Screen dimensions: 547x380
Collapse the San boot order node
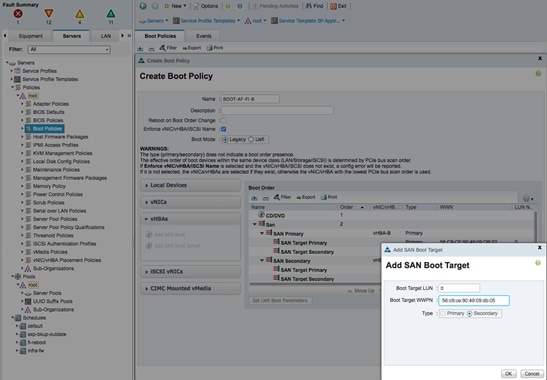(x=255, y=224)
